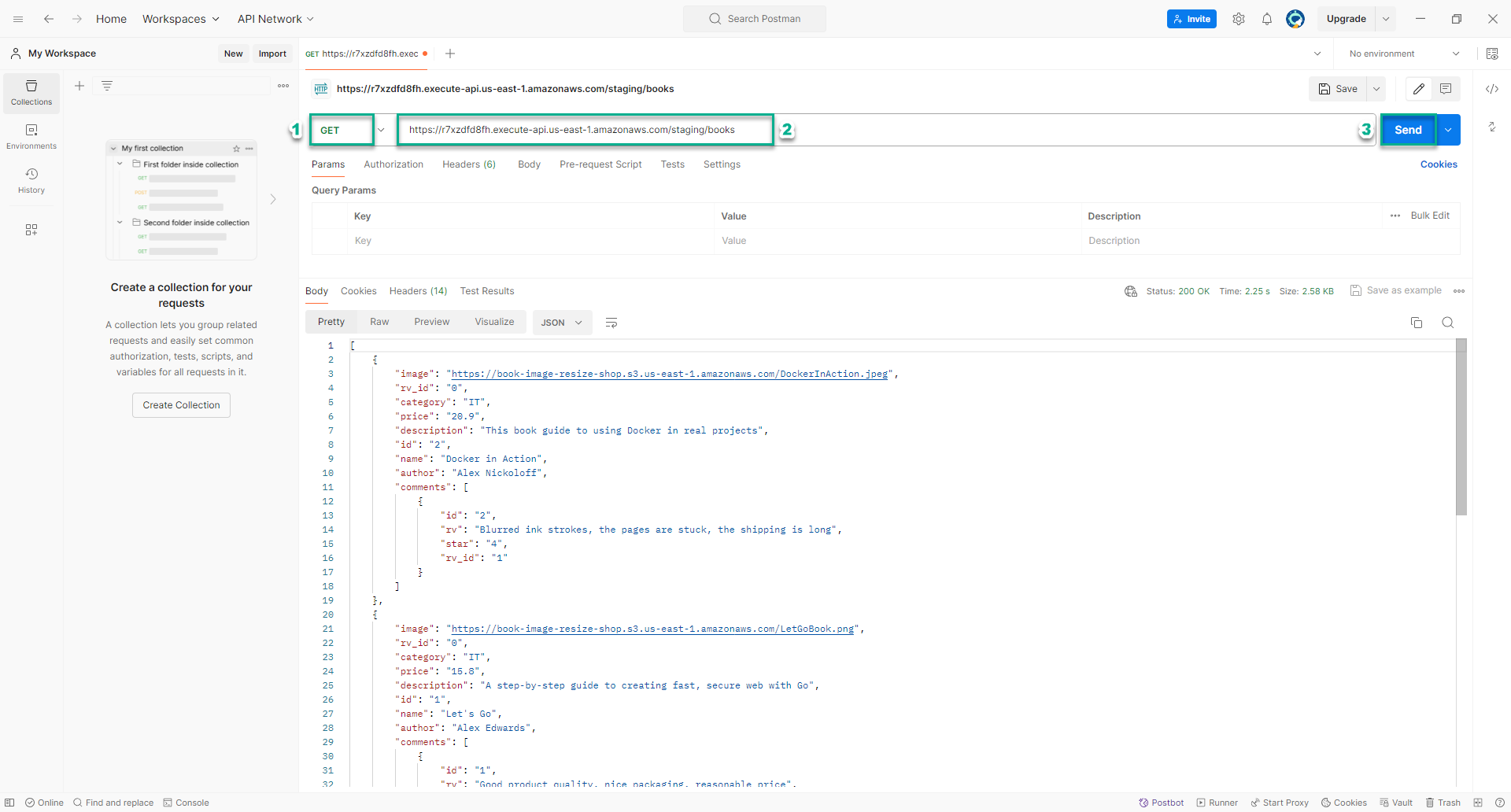
Task: Open Vault from the status bar
Action: click(x=1396, y=803)
